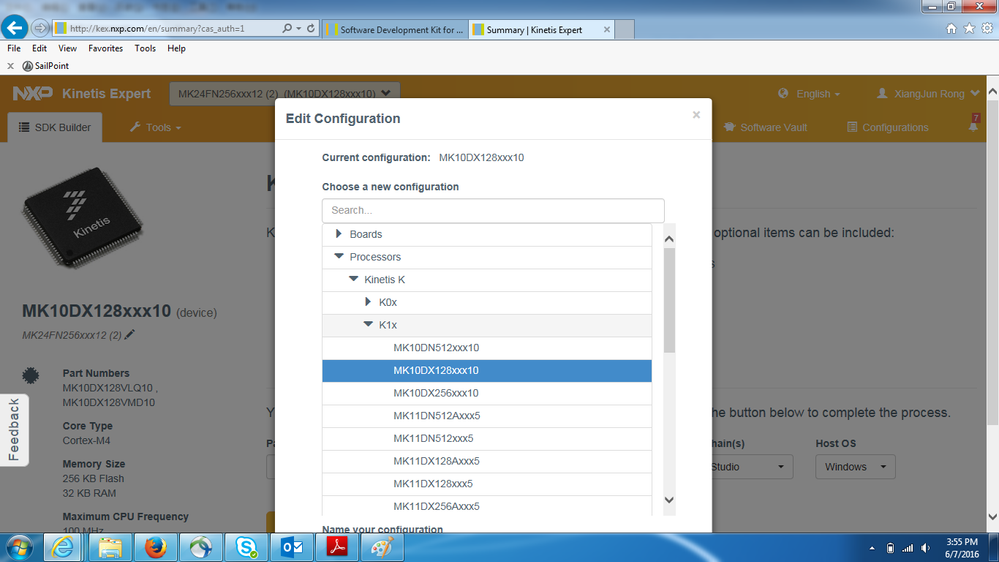This screenshot has width=999, height=562.
Task: Close the Summary Kinetis Expert tab
Action: point(607,29)
